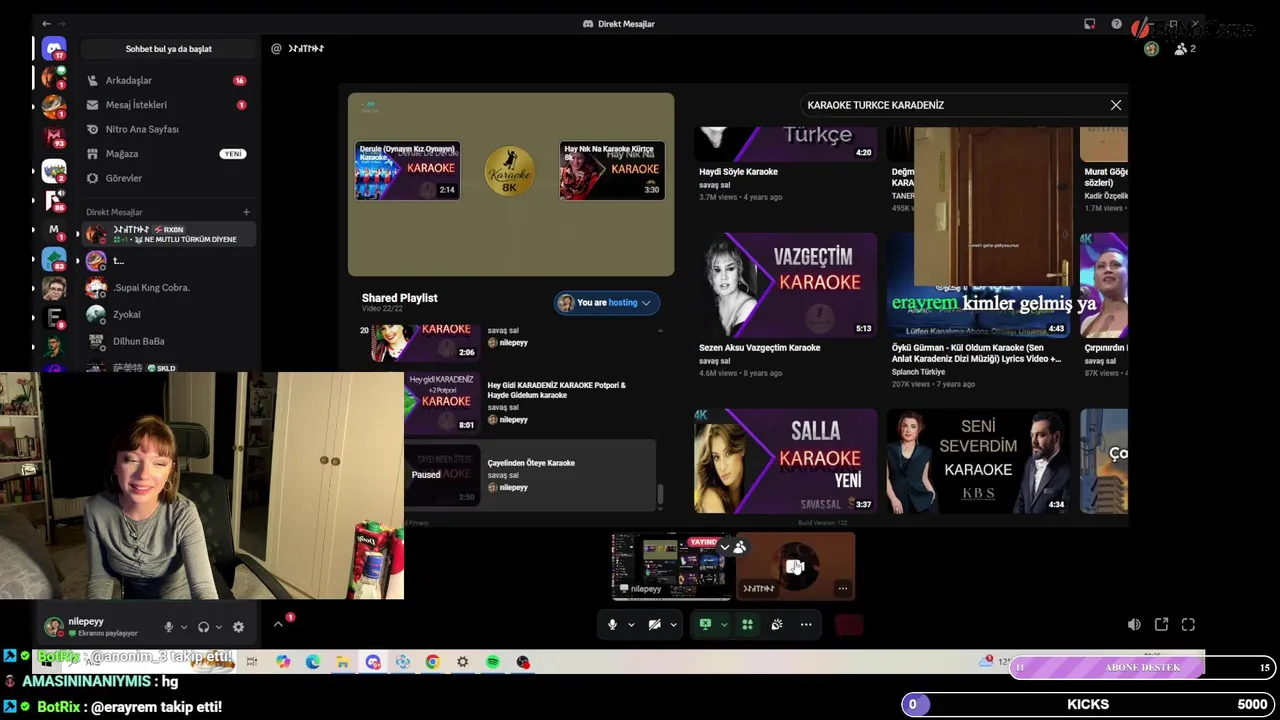The image size is (1280, 720).
Task: Open Spotify from the taskbar
Action: coord(493,662)
